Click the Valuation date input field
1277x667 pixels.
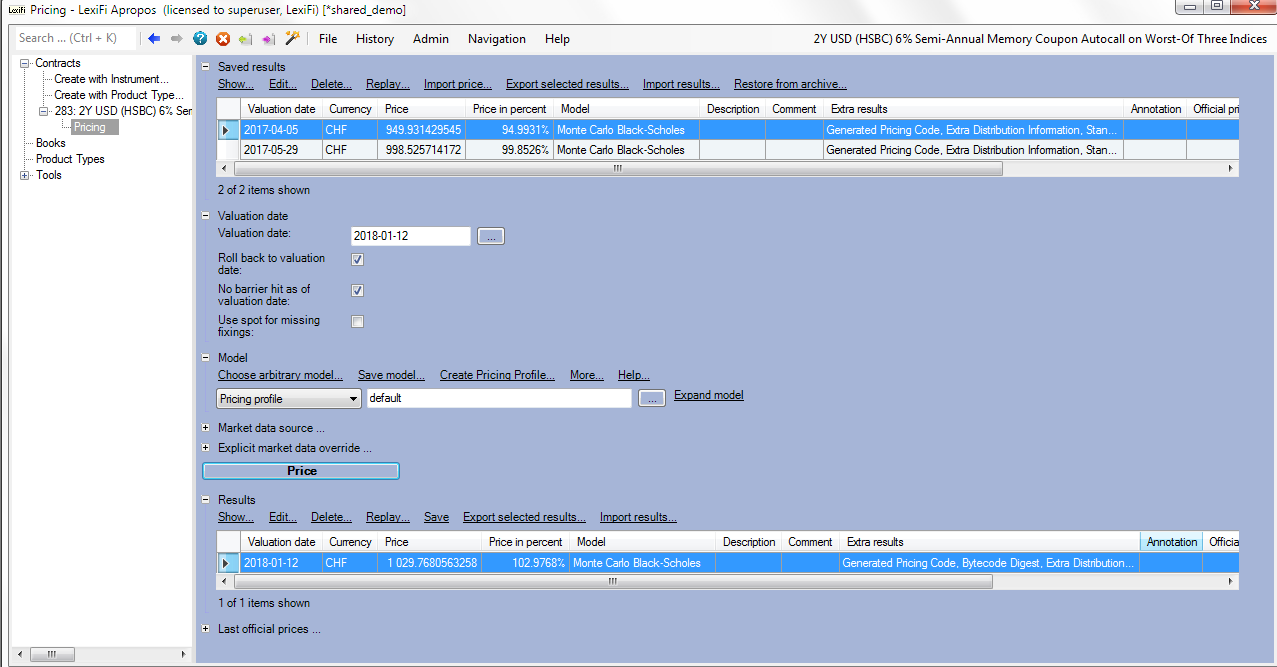tap(410, 237)
